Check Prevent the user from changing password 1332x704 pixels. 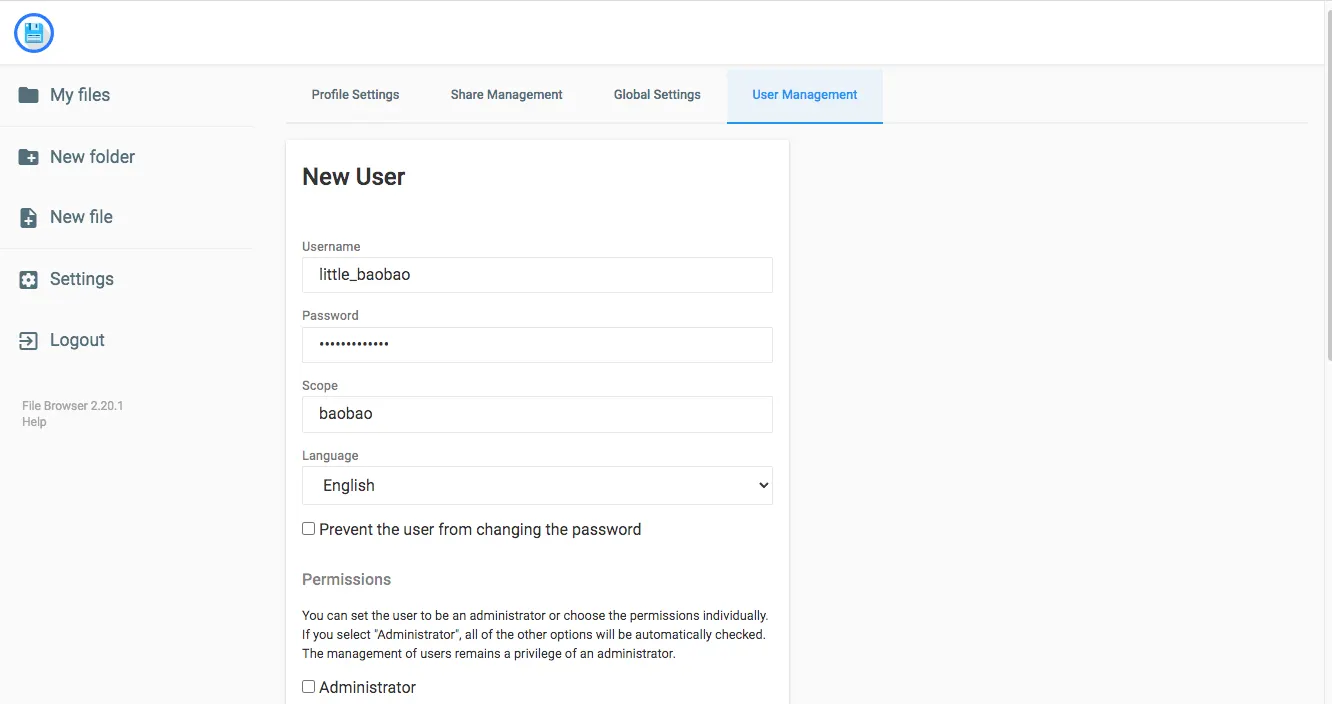[x=309, y=529]
